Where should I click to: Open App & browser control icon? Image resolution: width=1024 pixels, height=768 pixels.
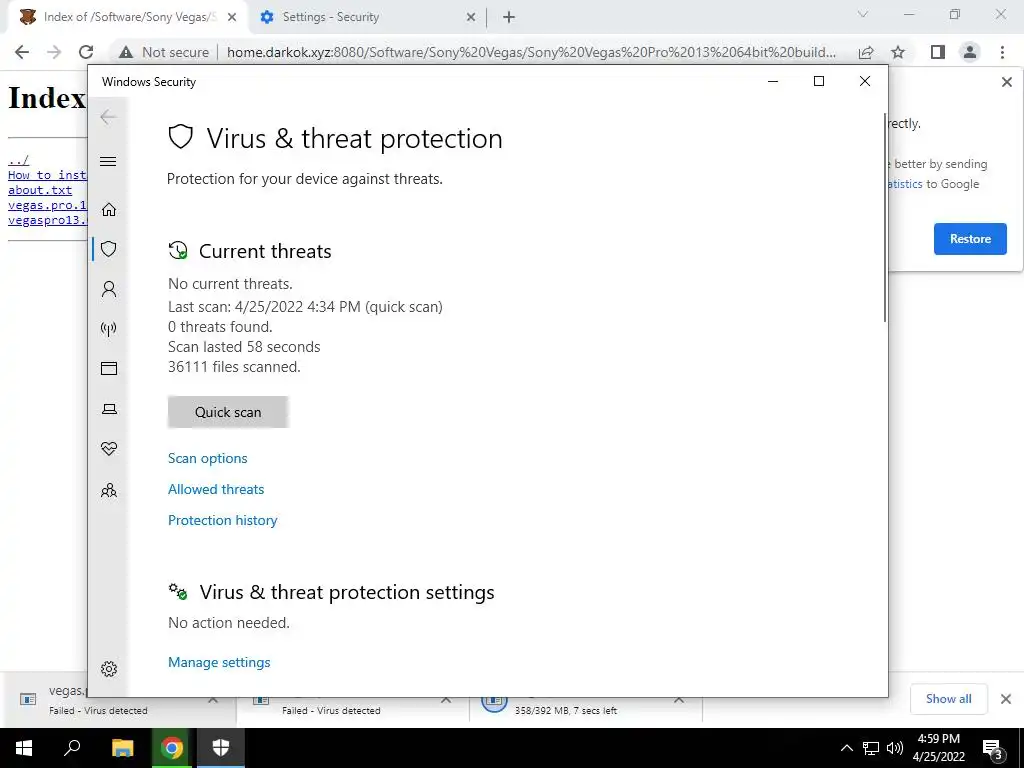click(x=109, y=369)
